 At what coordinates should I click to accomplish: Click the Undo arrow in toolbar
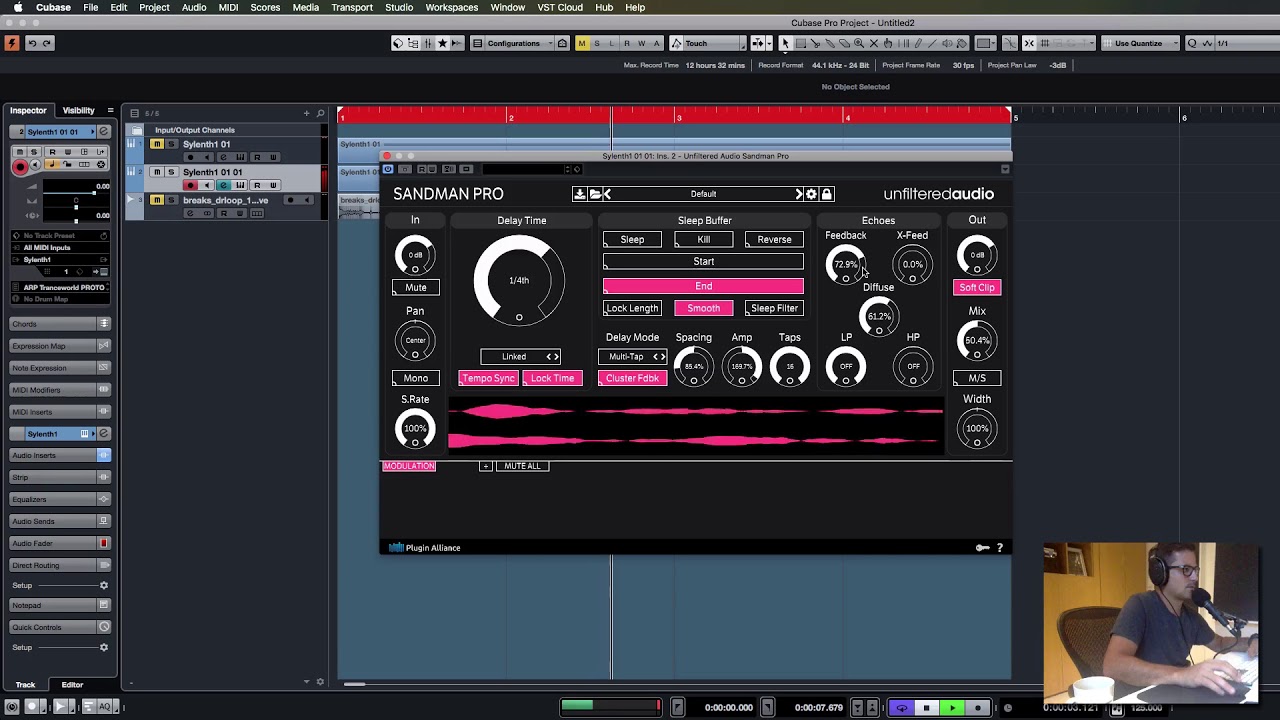coord(32,43)
